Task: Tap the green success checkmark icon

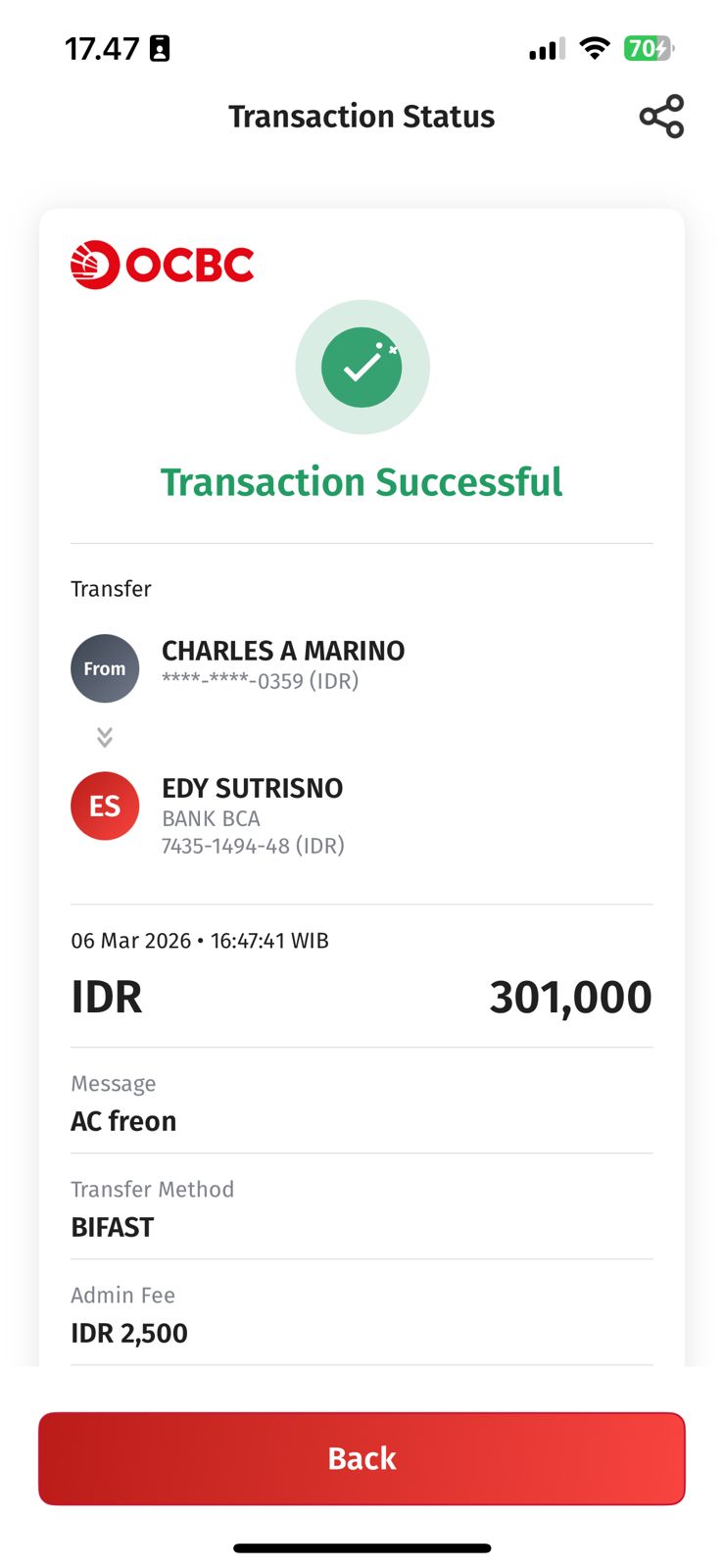Action: coord(362,367)
